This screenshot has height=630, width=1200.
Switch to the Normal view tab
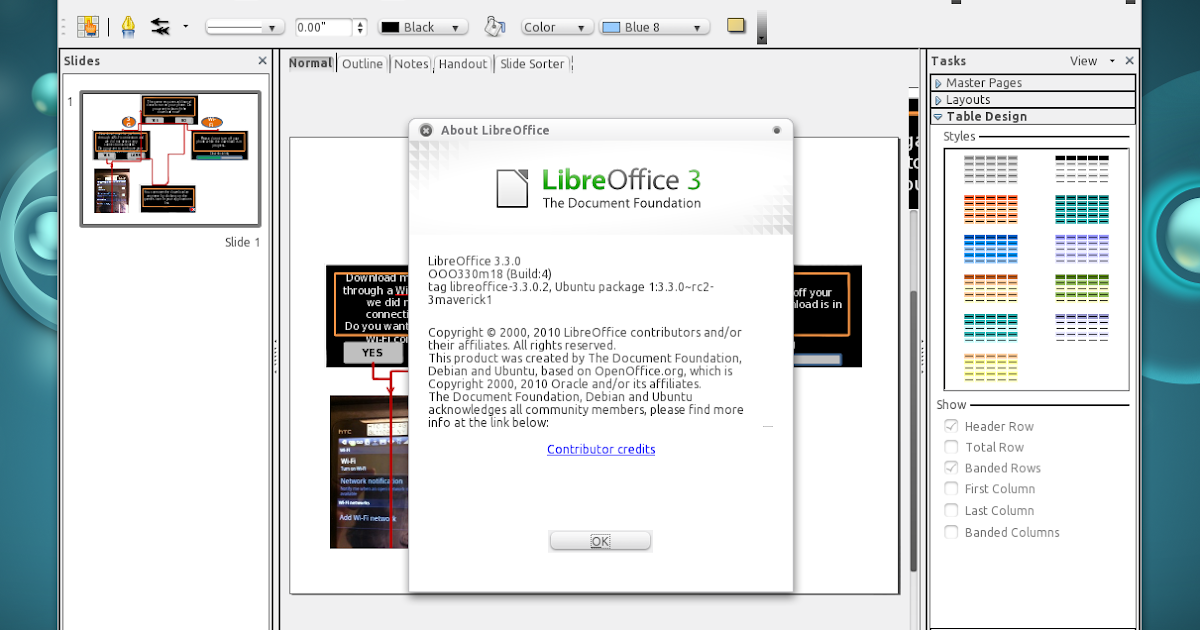coord(310,63)
